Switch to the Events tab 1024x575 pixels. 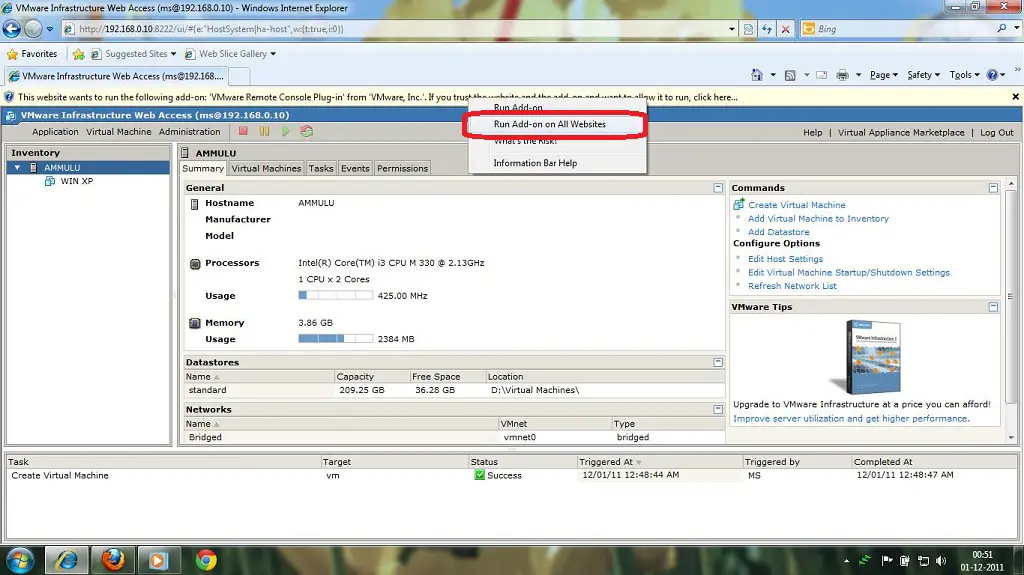click(x=355, y=169)
